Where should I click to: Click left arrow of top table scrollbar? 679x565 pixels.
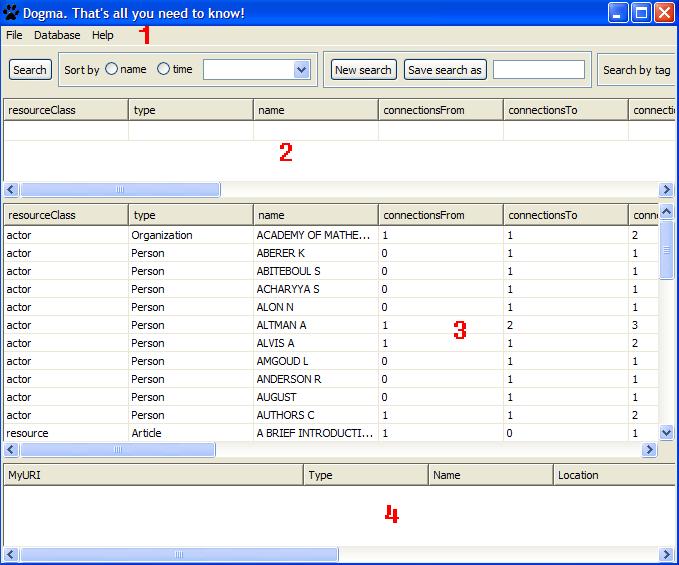click(x=11, y=190)
